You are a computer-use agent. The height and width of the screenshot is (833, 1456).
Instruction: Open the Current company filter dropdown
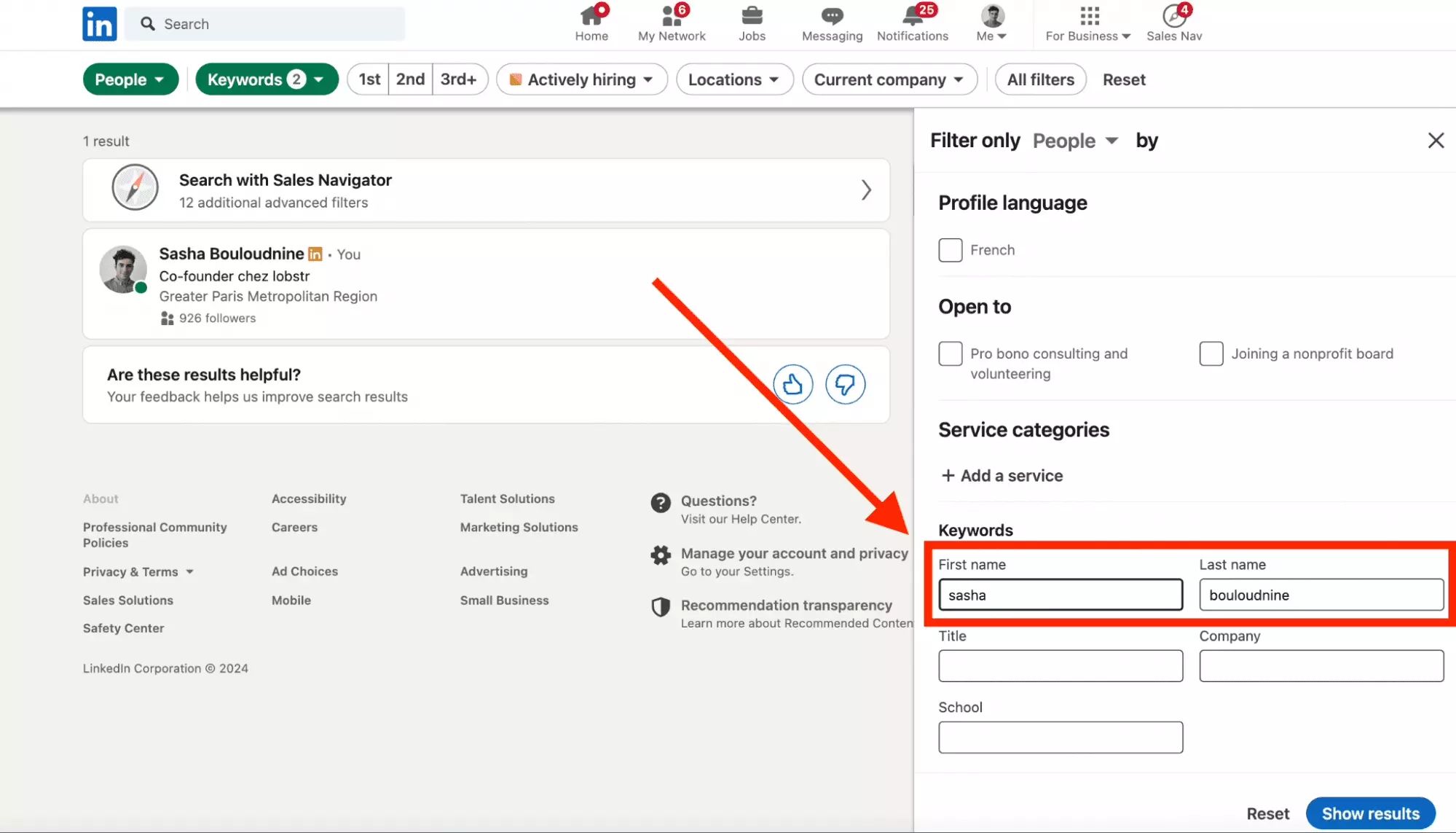[889, 79]
